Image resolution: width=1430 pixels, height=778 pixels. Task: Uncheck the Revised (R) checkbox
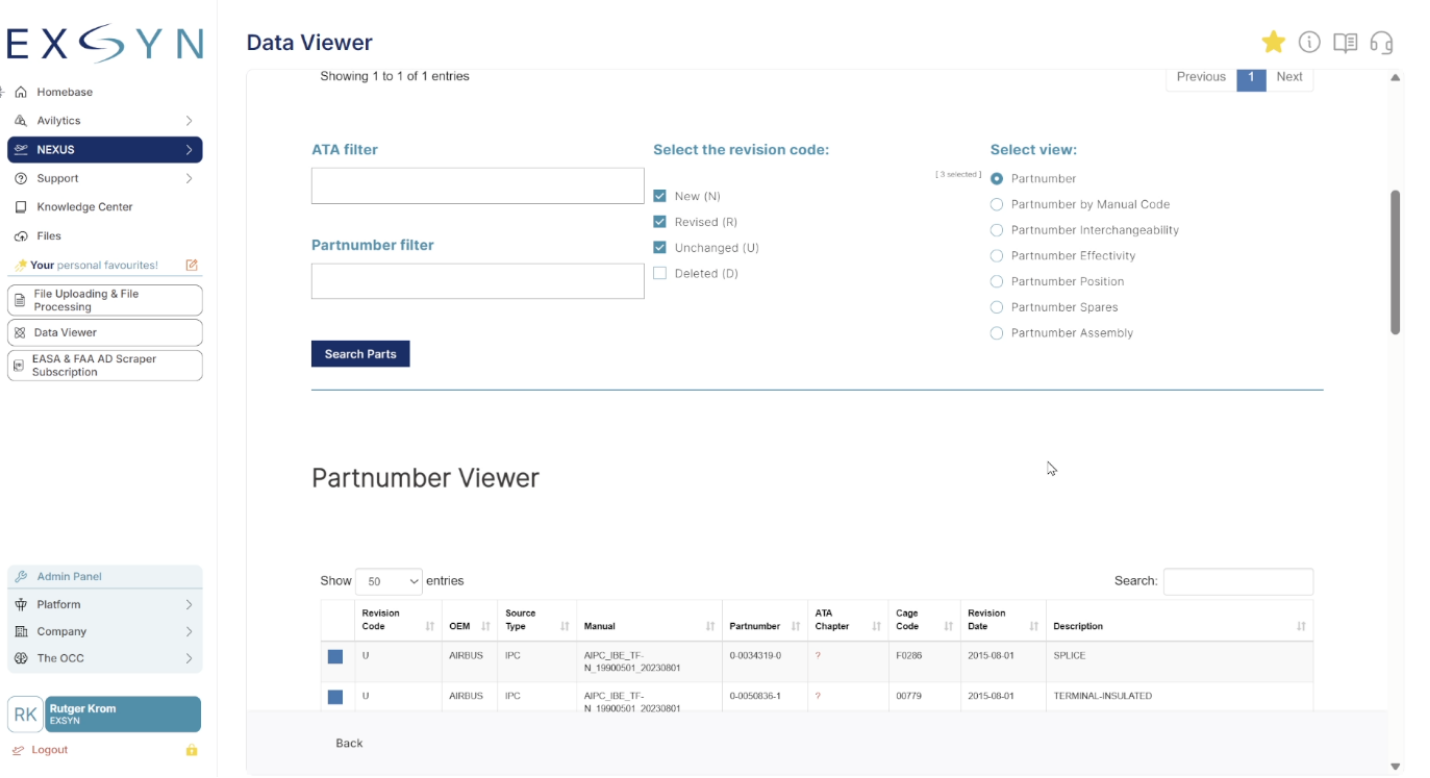[660, 222]
